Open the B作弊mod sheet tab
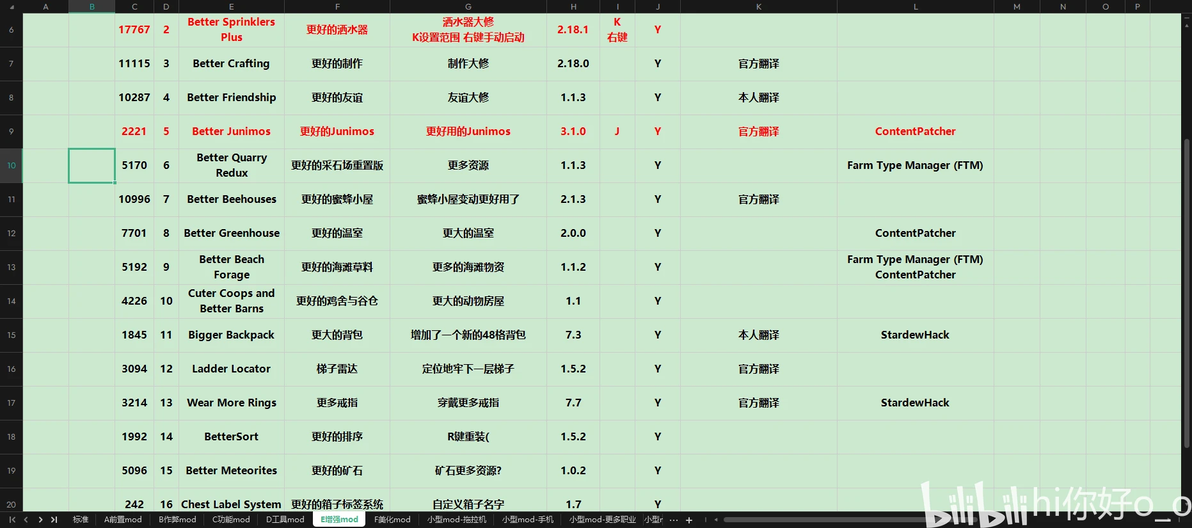Screen dimensions: 1192x528 point(176,520)
